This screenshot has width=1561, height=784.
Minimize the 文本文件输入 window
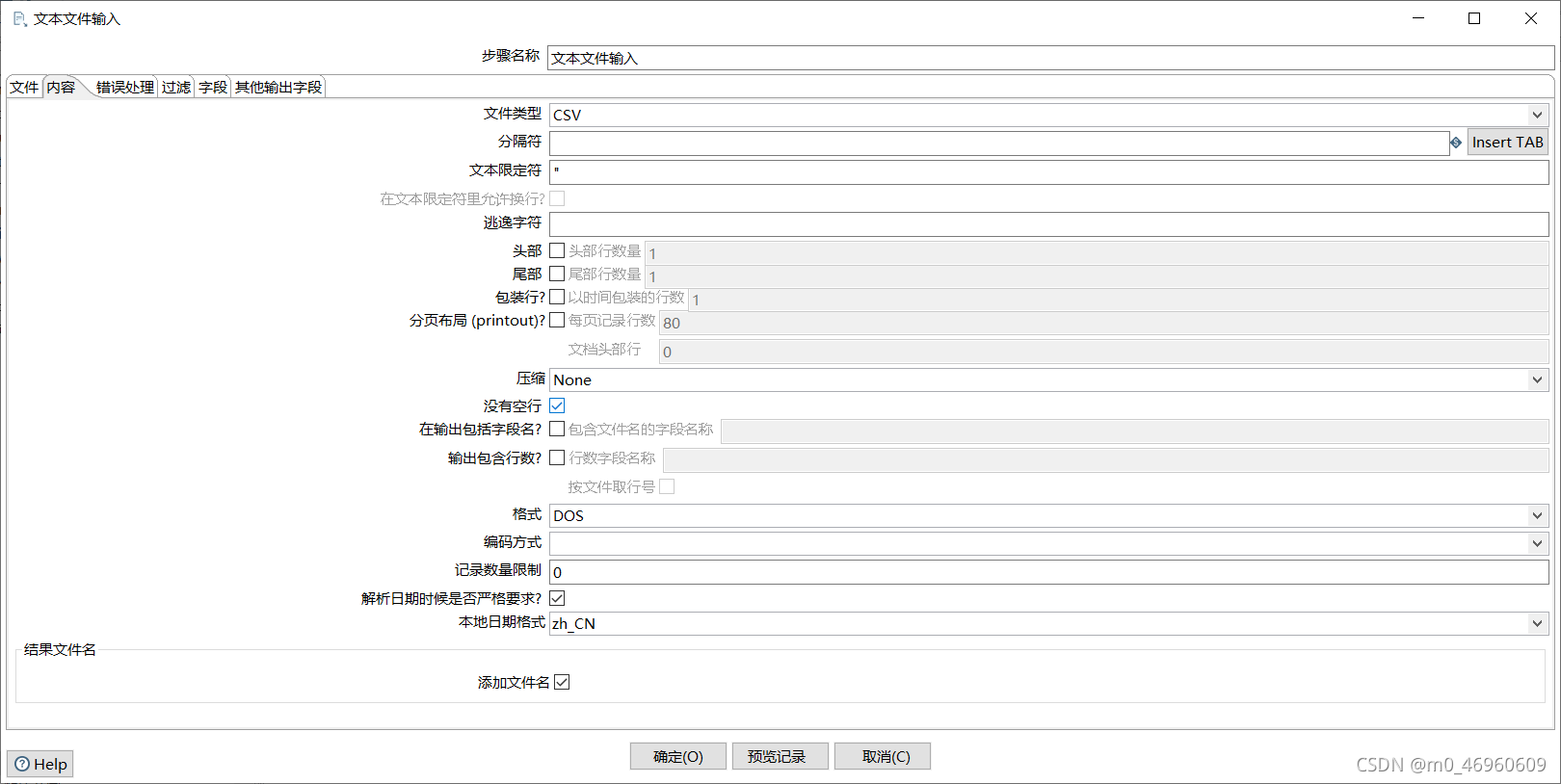1418,18
